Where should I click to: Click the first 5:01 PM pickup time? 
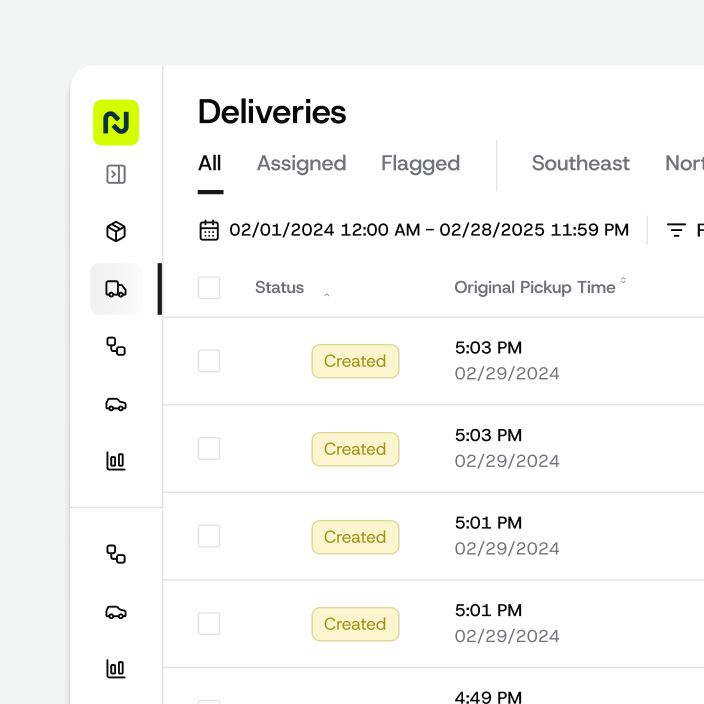click(488, 523)
